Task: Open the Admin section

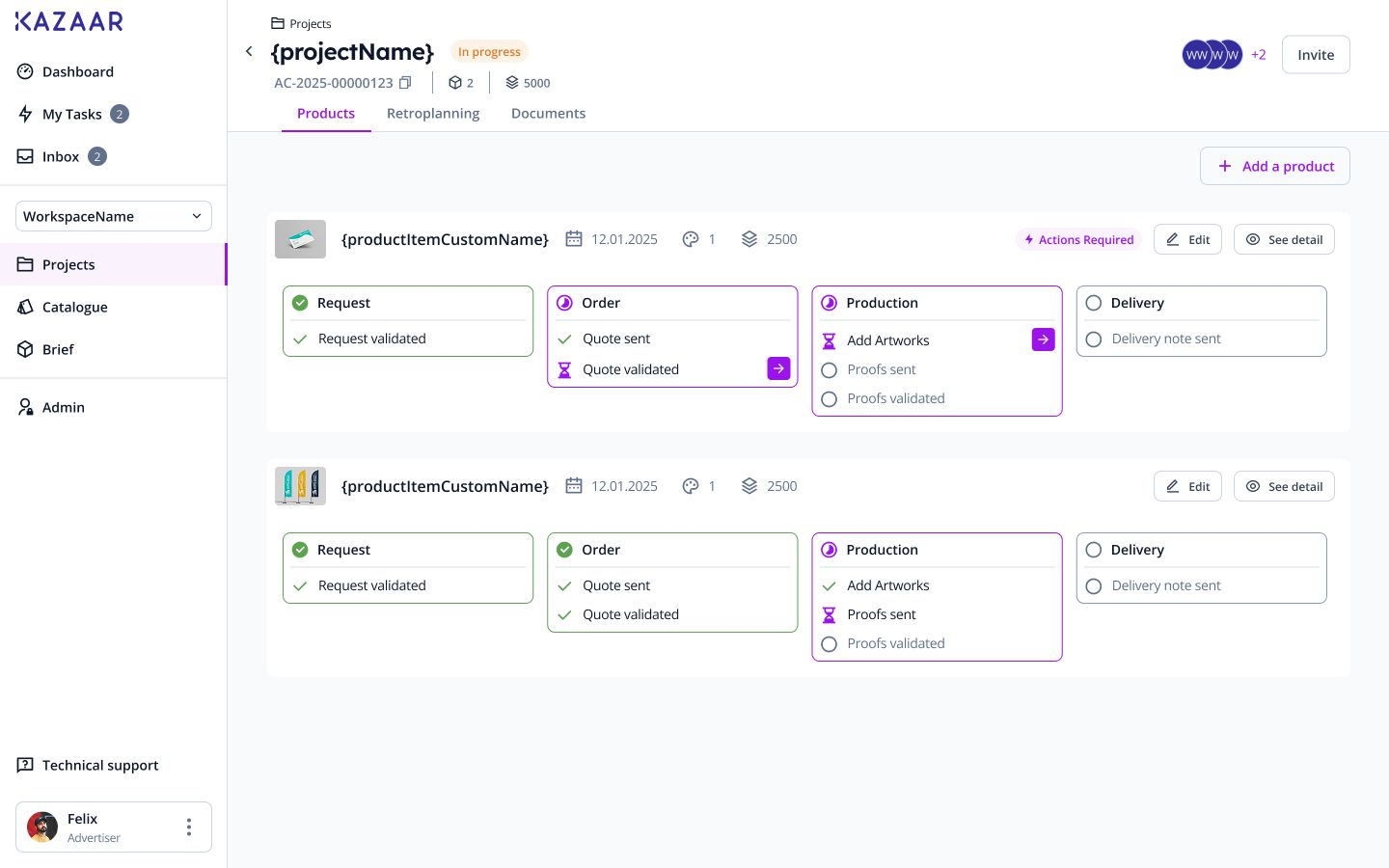Action: click(113, 407)
